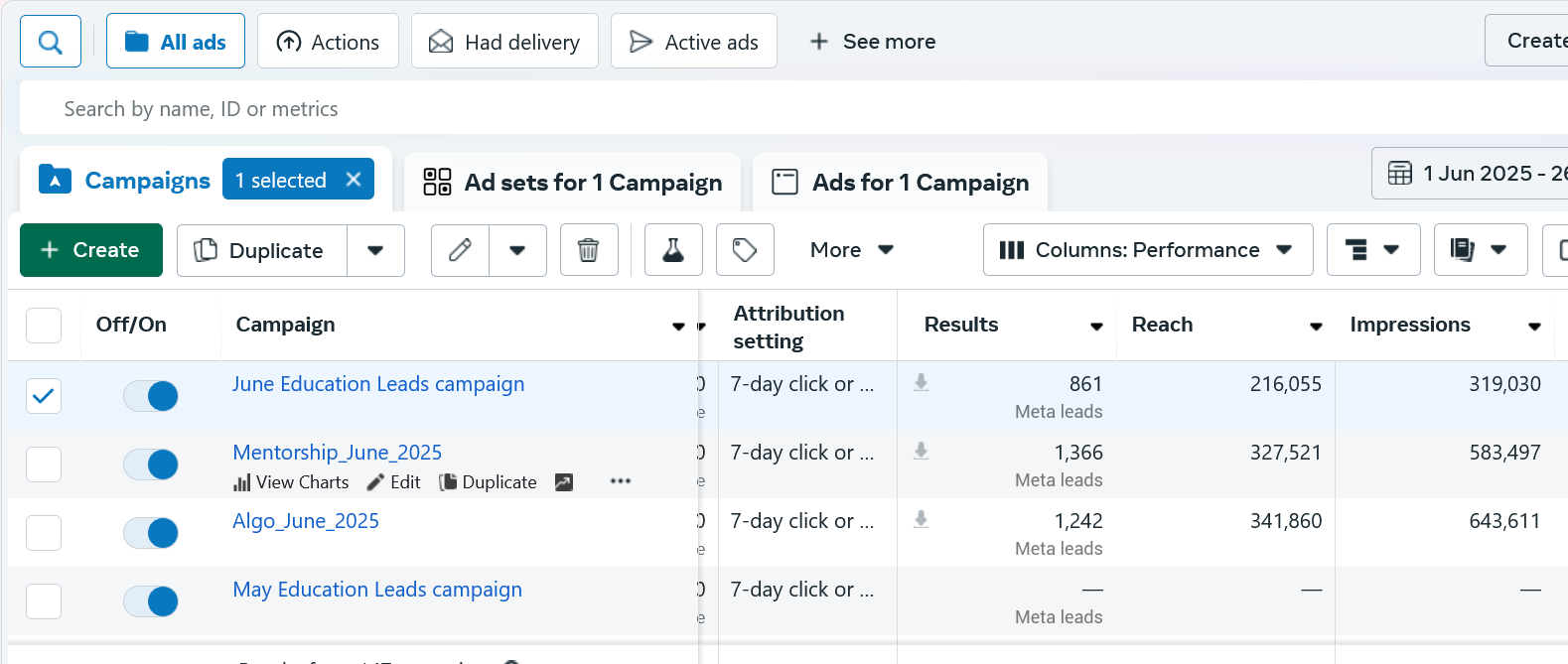Toggle off June Education Leads campaign switch
The height and width of the screenshot is (664, 1568).
[151, 396]
